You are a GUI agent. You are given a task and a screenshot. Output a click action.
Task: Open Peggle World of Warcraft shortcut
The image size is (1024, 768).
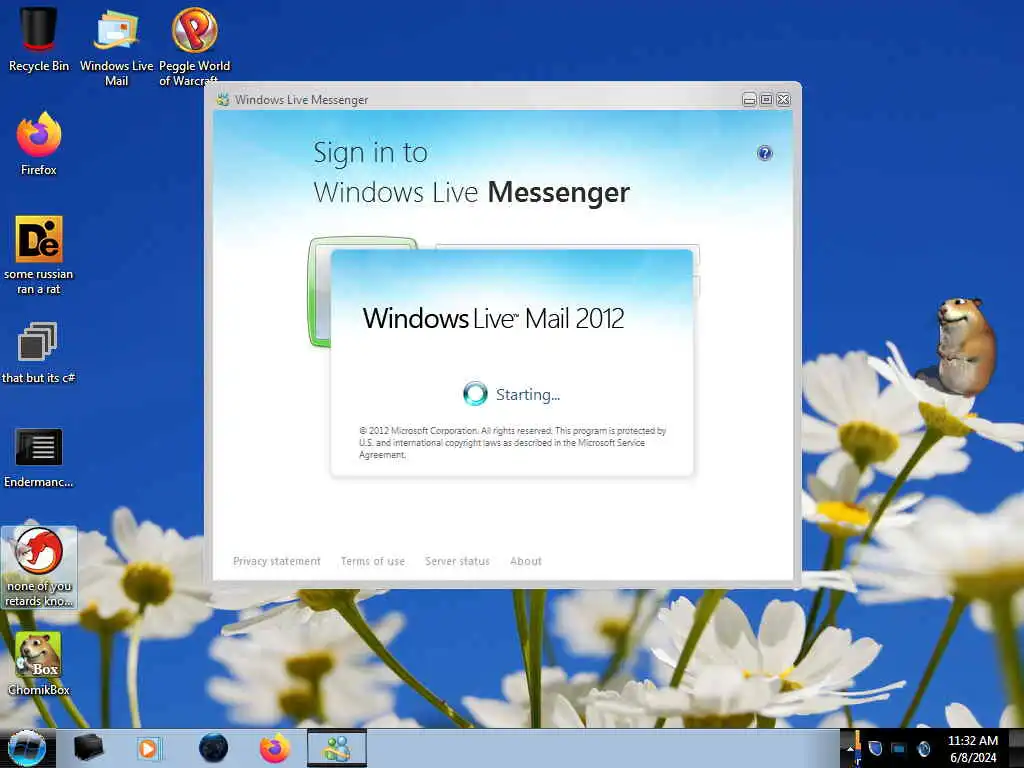(194, 46)
